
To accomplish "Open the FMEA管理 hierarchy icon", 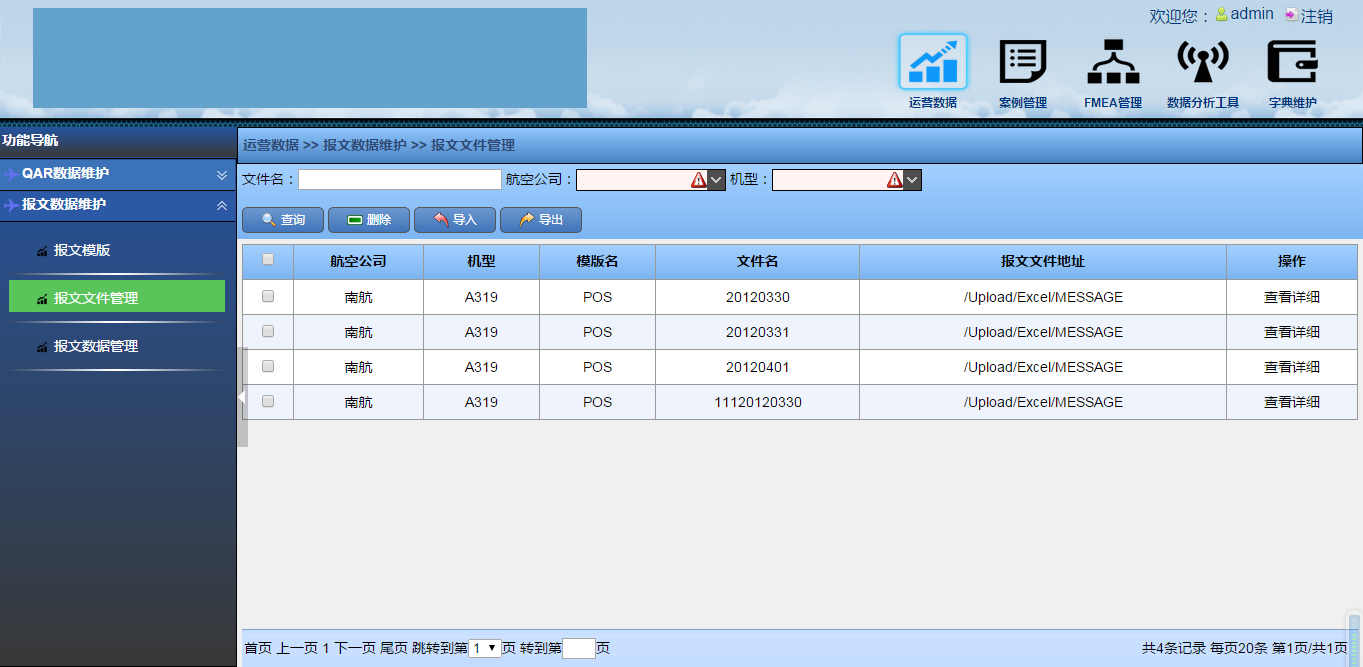I will (x=1112, y=62).
